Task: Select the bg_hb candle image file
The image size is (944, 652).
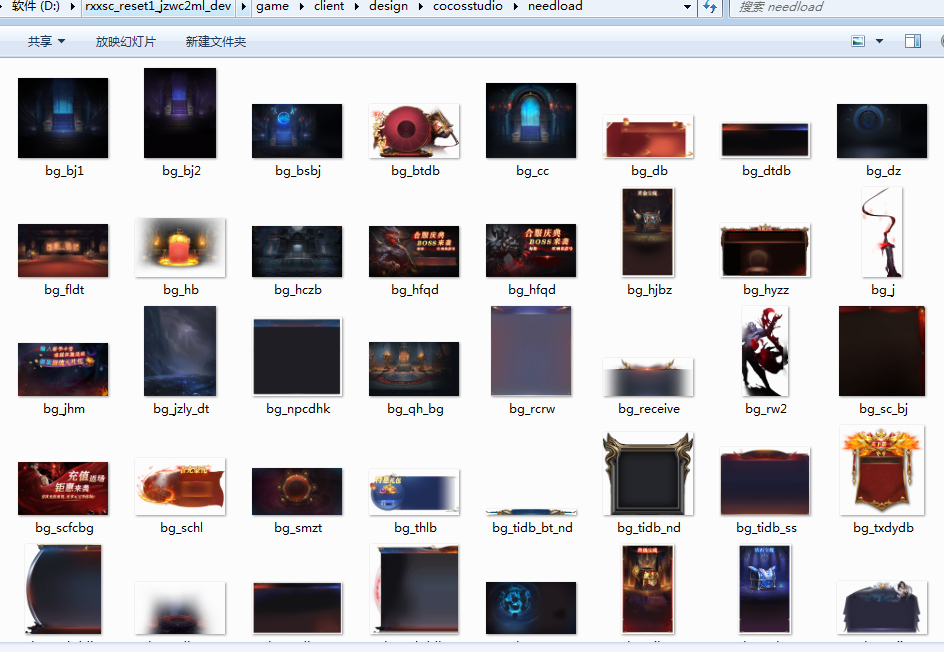Action: (x=180, y=248)
